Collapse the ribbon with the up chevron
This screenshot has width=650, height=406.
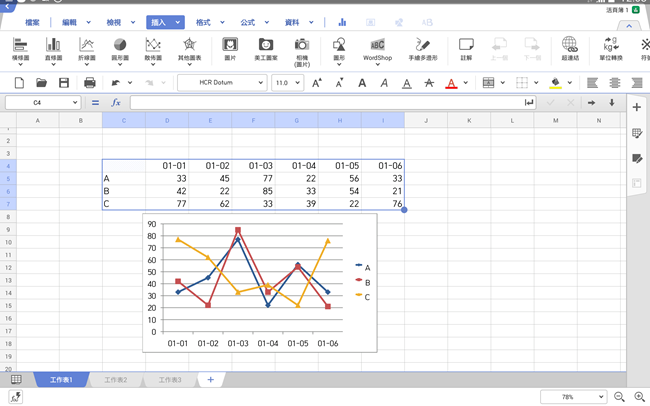(x=629, y=26)
